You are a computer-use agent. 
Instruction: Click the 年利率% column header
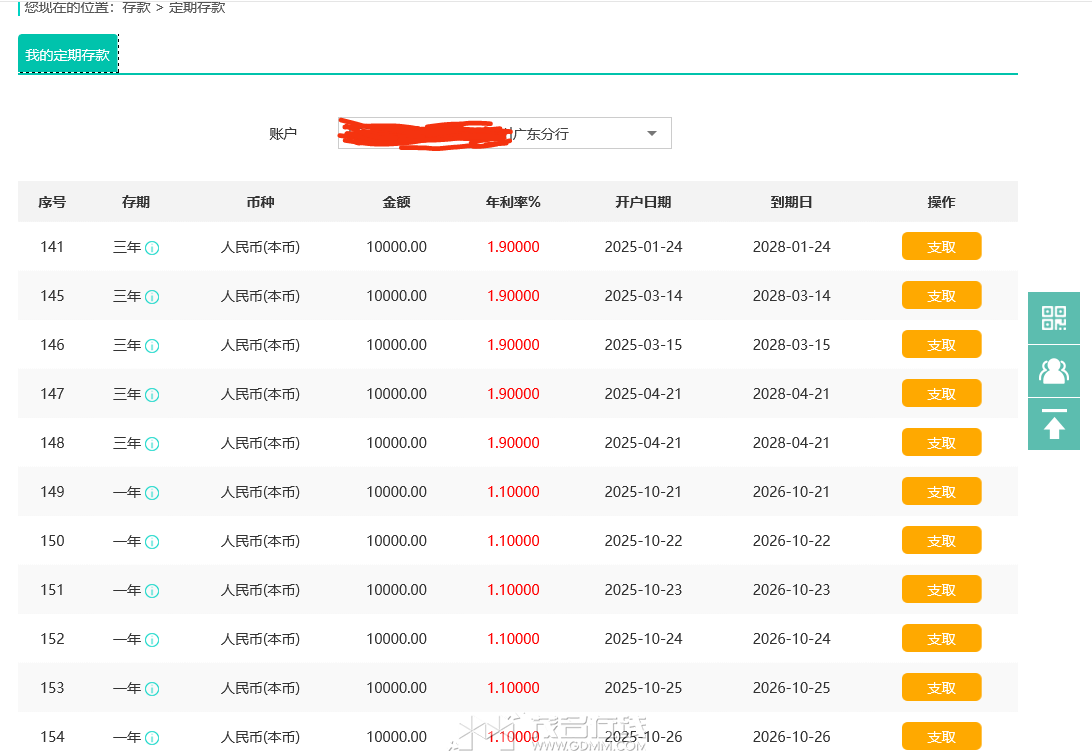(513, 202)
